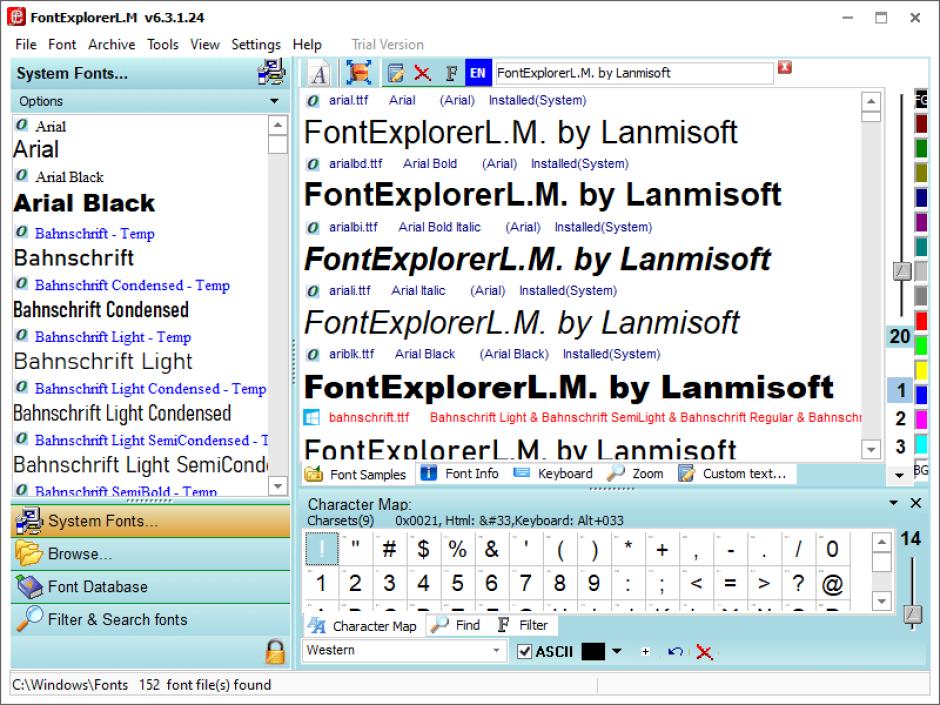Click the computer icon in System Fonts header
Screen dimensions: 940x705
click(x=272, y=72)
